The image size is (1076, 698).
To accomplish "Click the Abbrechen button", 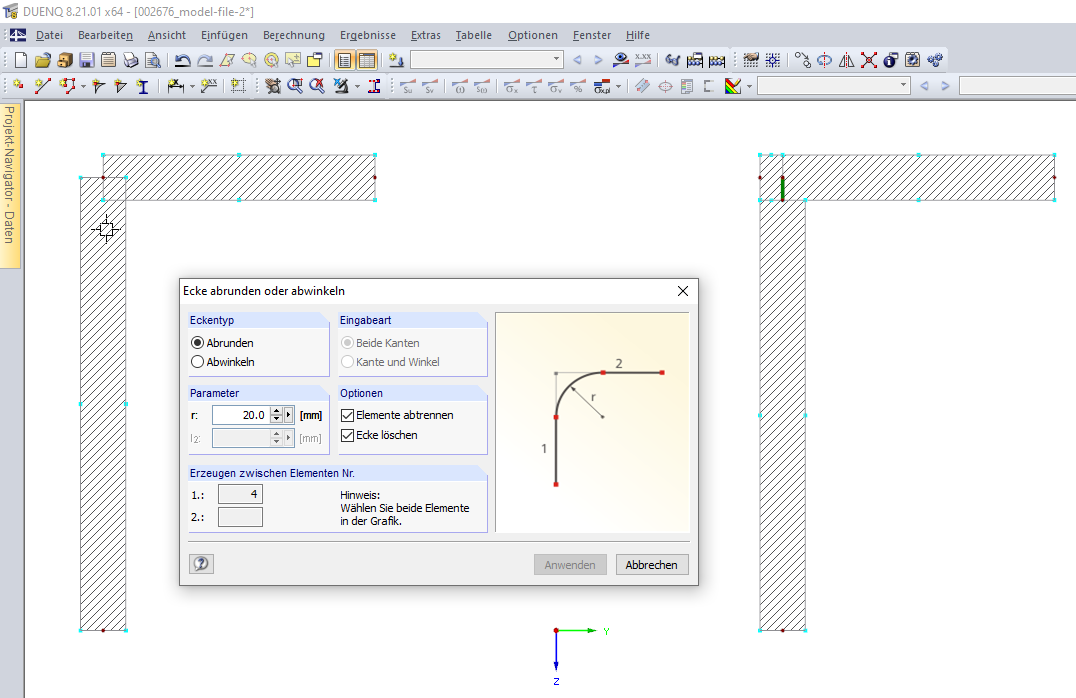I will pos(652,565).
